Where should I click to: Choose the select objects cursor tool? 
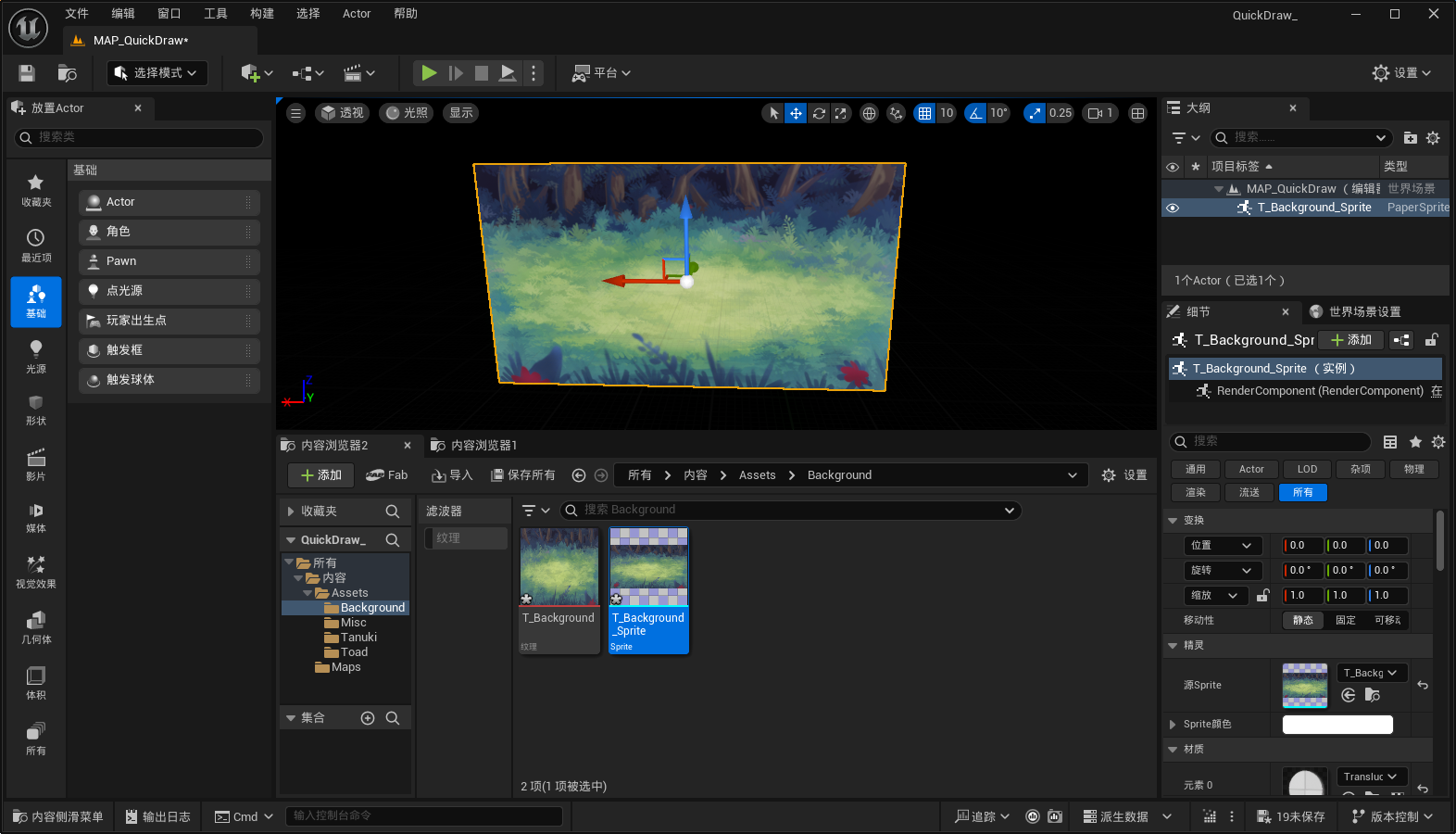pos(773,113)
